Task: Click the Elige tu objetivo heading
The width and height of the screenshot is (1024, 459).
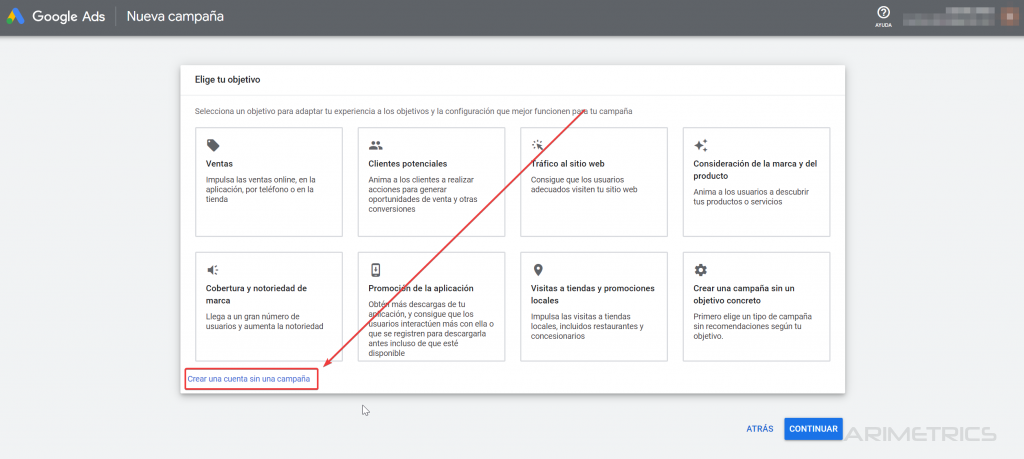Action: point(227,80)
